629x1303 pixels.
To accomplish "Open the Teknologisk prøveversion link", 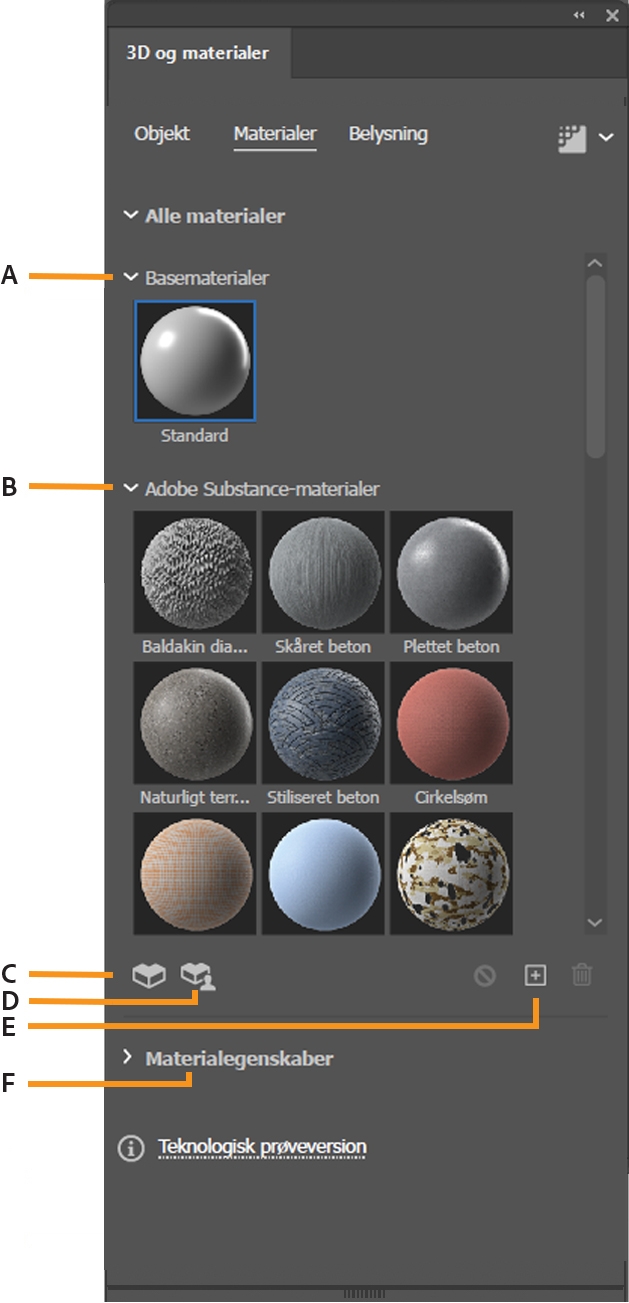I will [262, 1147].
